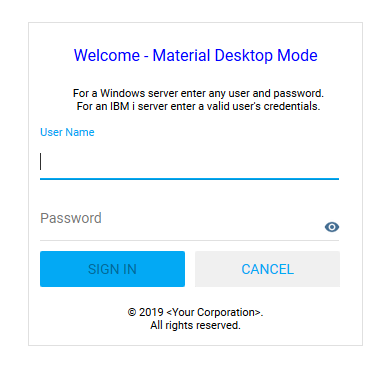The width and height of the screenshot is (391, 370).
Task: Click the Your Corporation placeholder text
Action: click(214, 312)
